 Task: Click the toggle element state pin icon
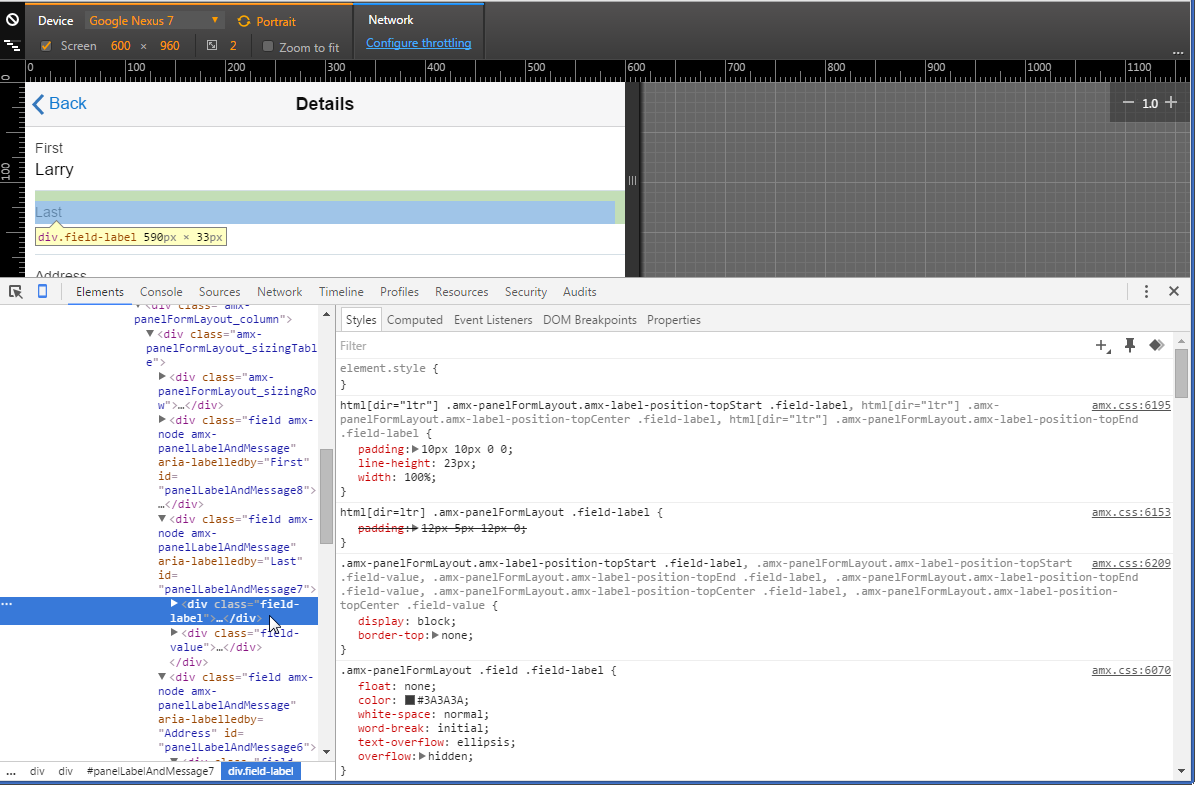click(1130, 346)
